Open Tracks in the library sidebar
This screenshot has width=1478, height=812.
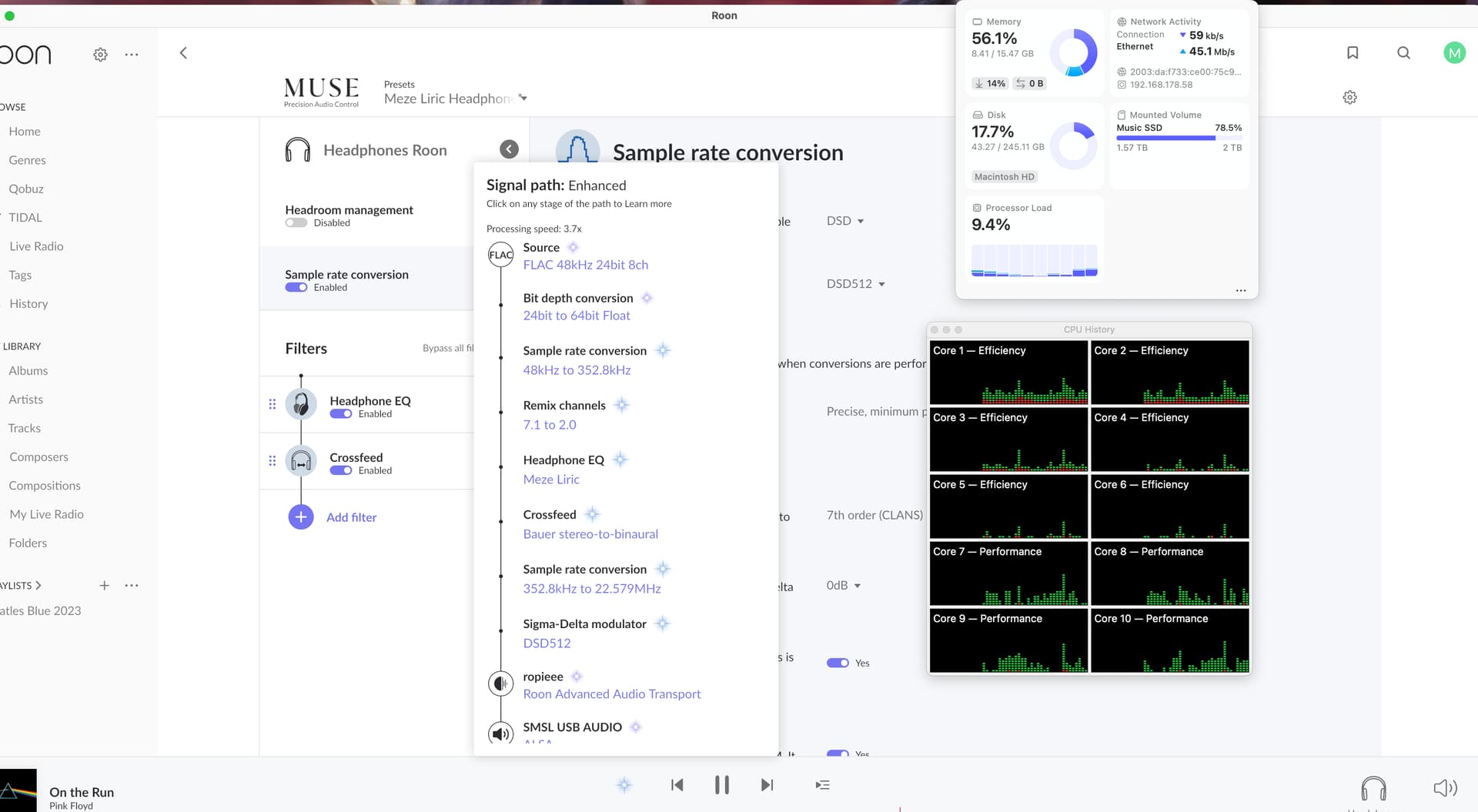[25, 428]
